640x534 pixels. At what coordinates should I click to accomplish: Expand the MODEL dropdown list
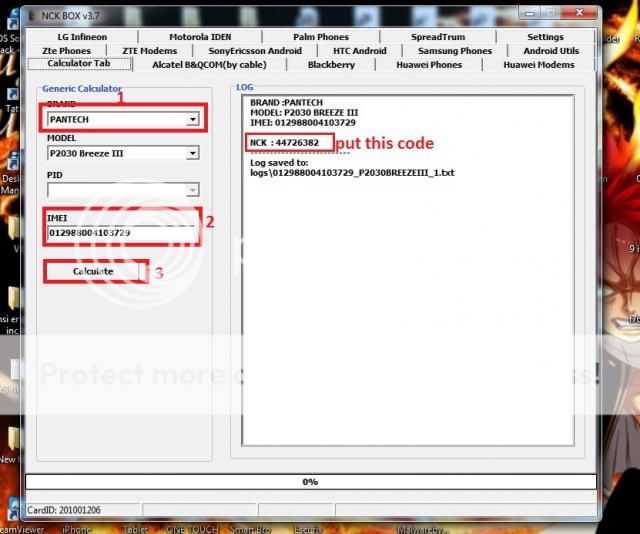coord(192,154)
